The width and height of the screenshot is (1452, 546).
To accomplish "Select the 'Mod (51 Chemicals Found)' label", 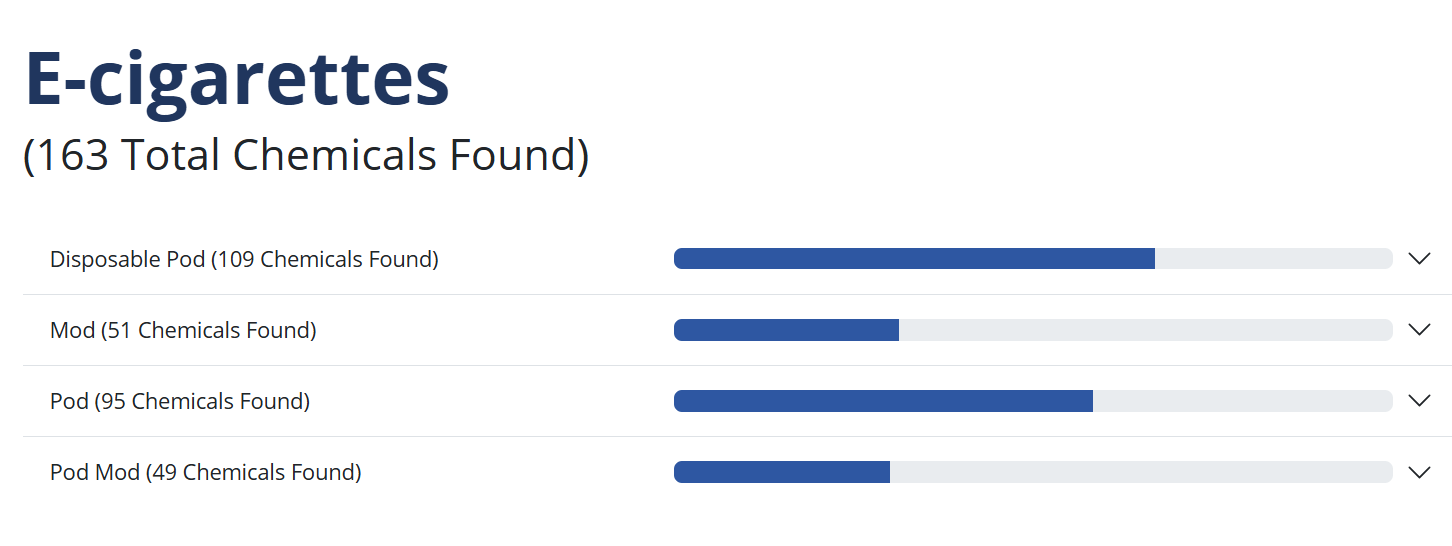I will (x=183, y=331).
